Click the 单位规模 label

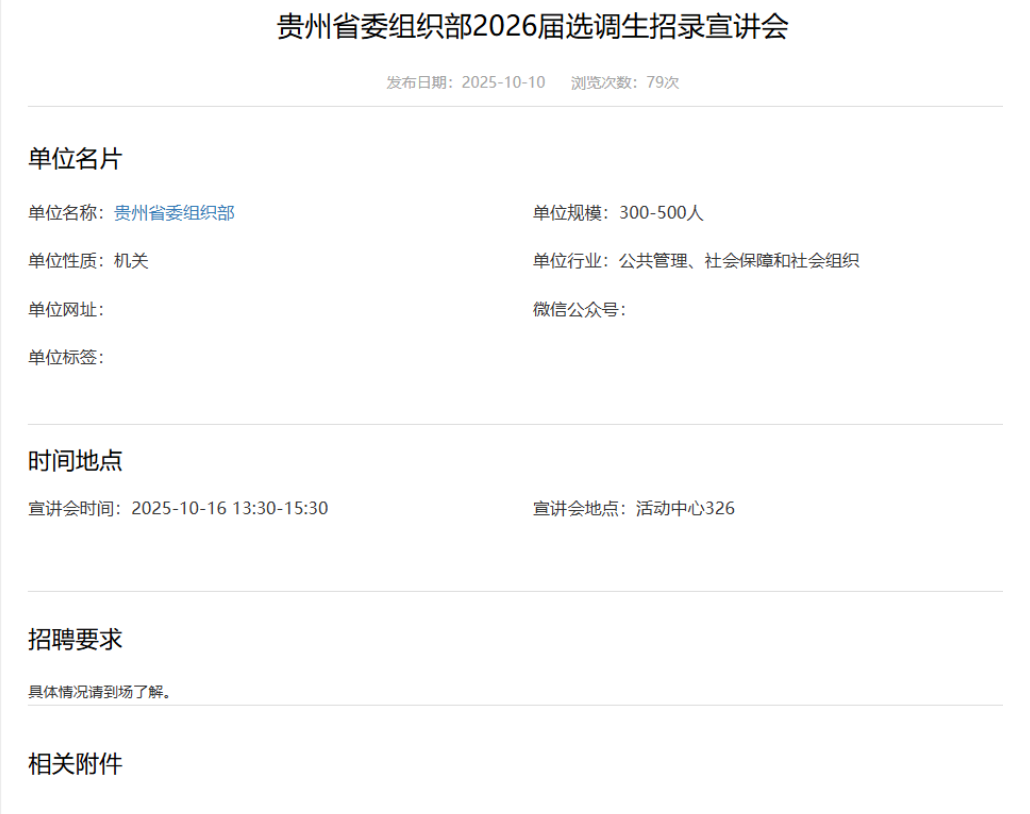click(570, 213)
